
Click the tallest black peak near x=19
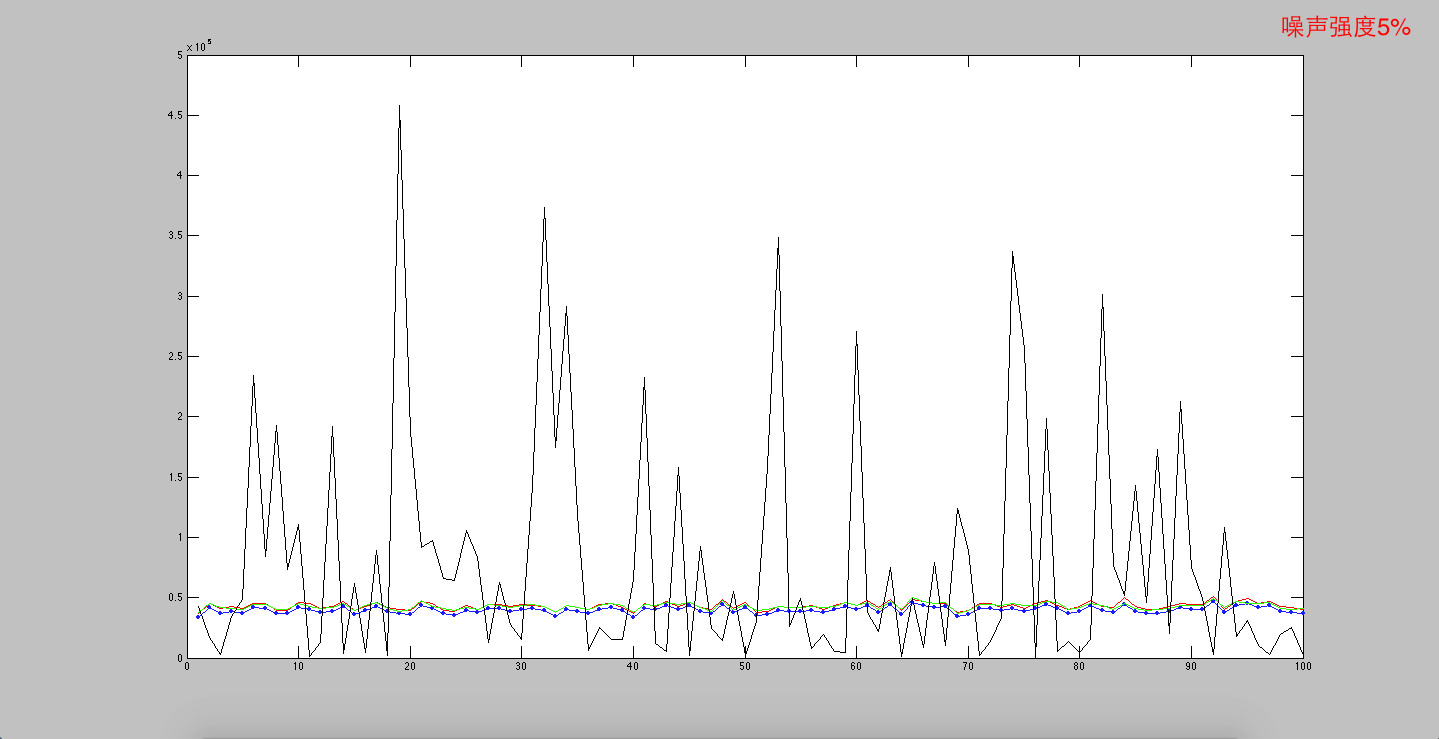point(399,106)
